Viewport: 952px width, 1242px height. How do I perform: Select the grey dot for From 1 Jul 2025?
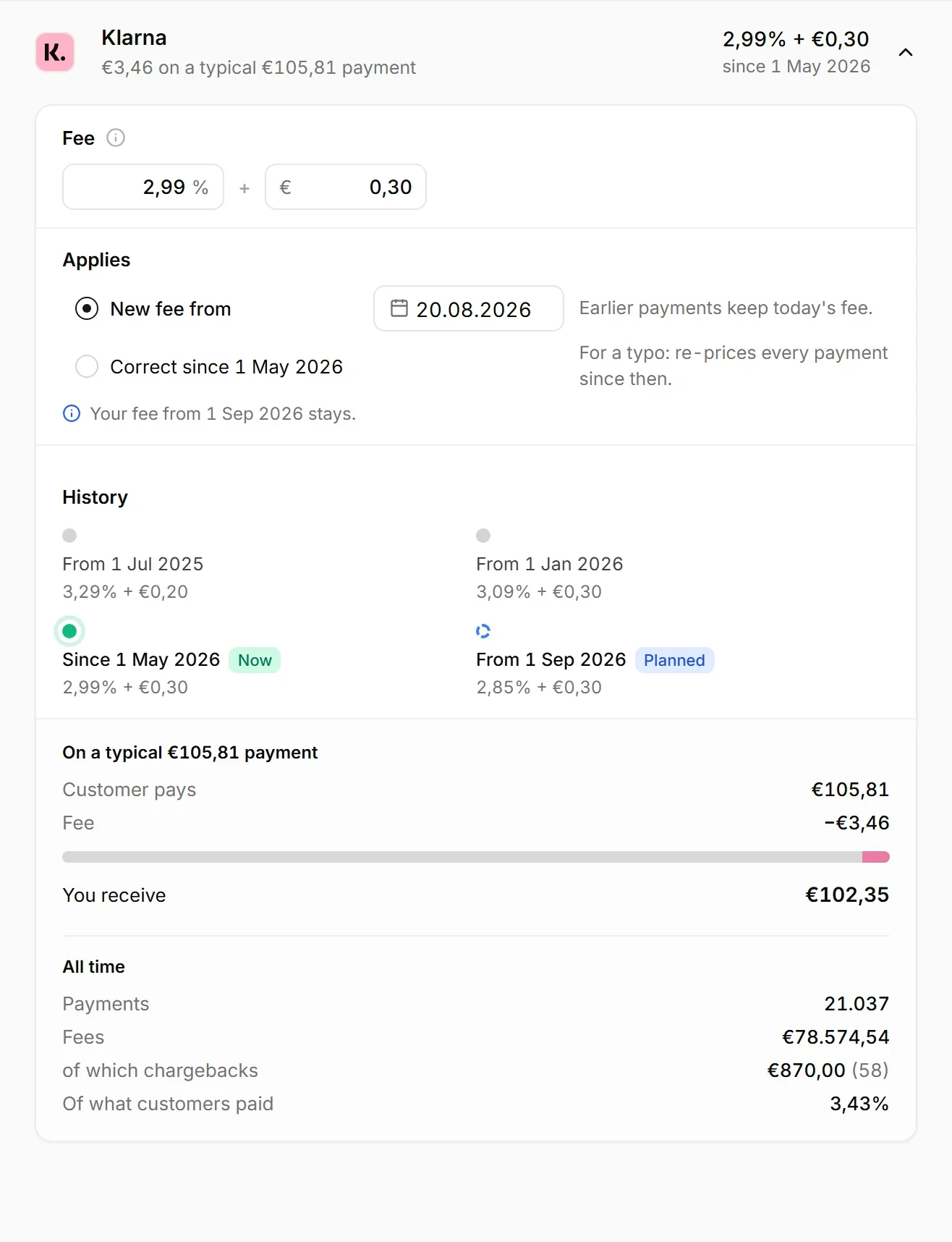pyautogui.click(x=69, y=536)
